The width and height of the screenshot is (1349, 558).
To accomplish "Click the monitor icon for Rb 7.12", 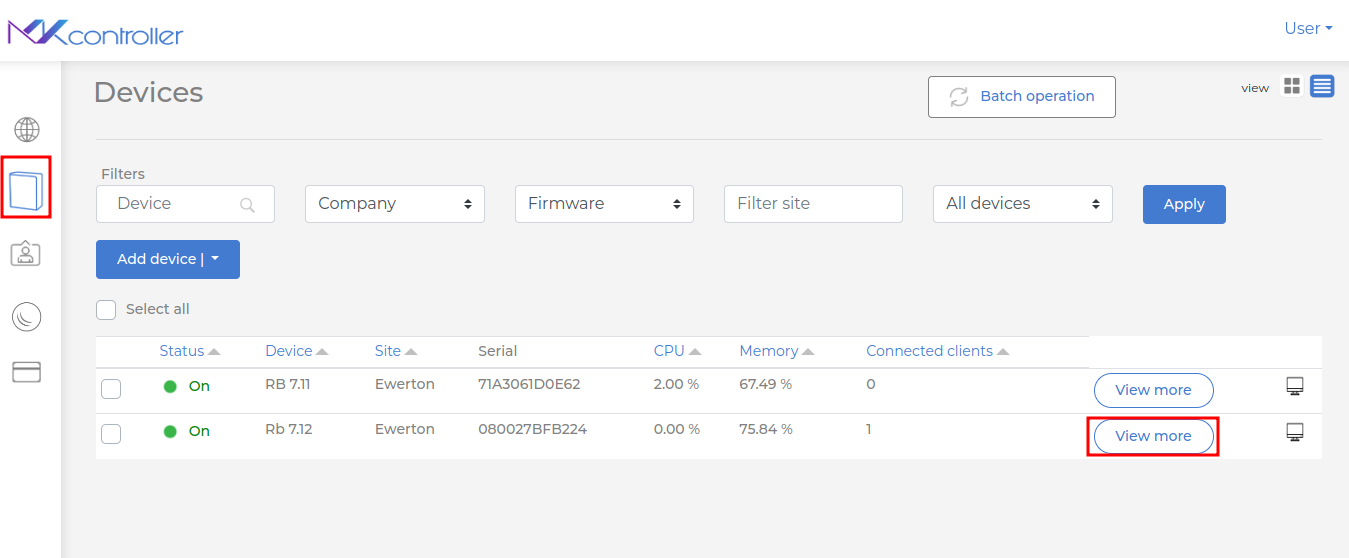I will point(1295,432).
